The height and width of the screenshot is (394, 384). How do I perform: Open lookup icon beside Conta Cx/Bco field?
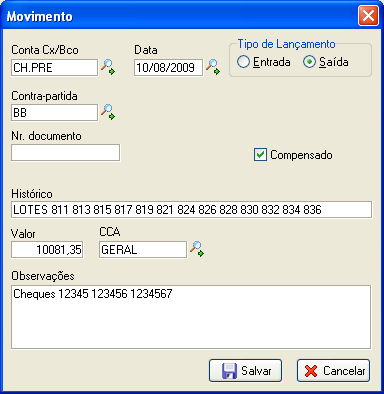(108, 67)
